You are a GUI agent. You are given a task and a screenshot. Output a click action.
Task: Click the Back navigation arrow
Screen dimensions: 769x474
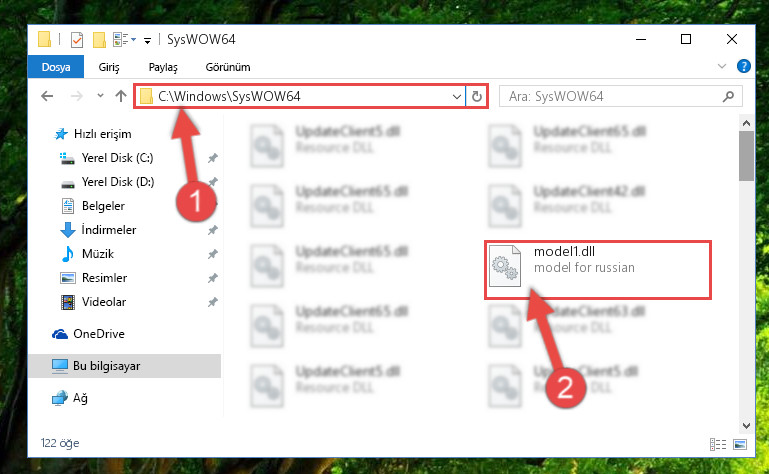47,96
